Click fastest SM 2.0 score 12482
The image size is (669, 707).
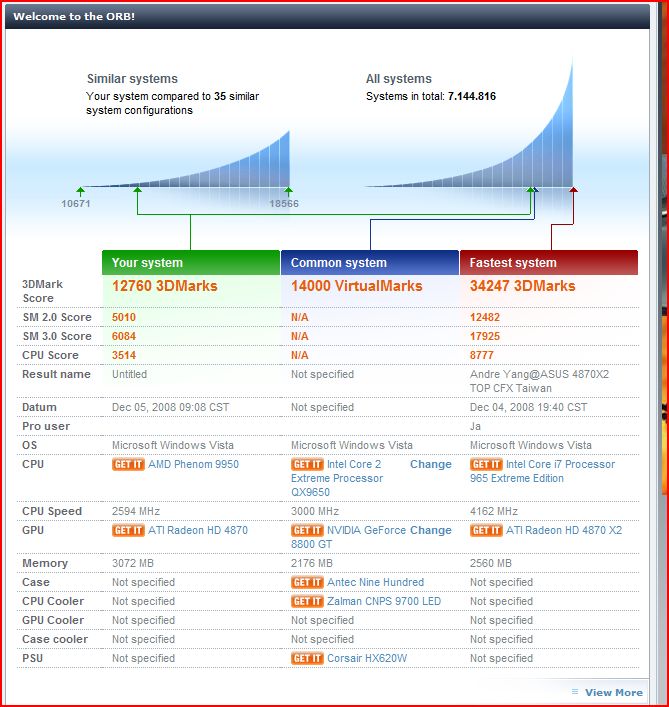click(x=485, y=317)
